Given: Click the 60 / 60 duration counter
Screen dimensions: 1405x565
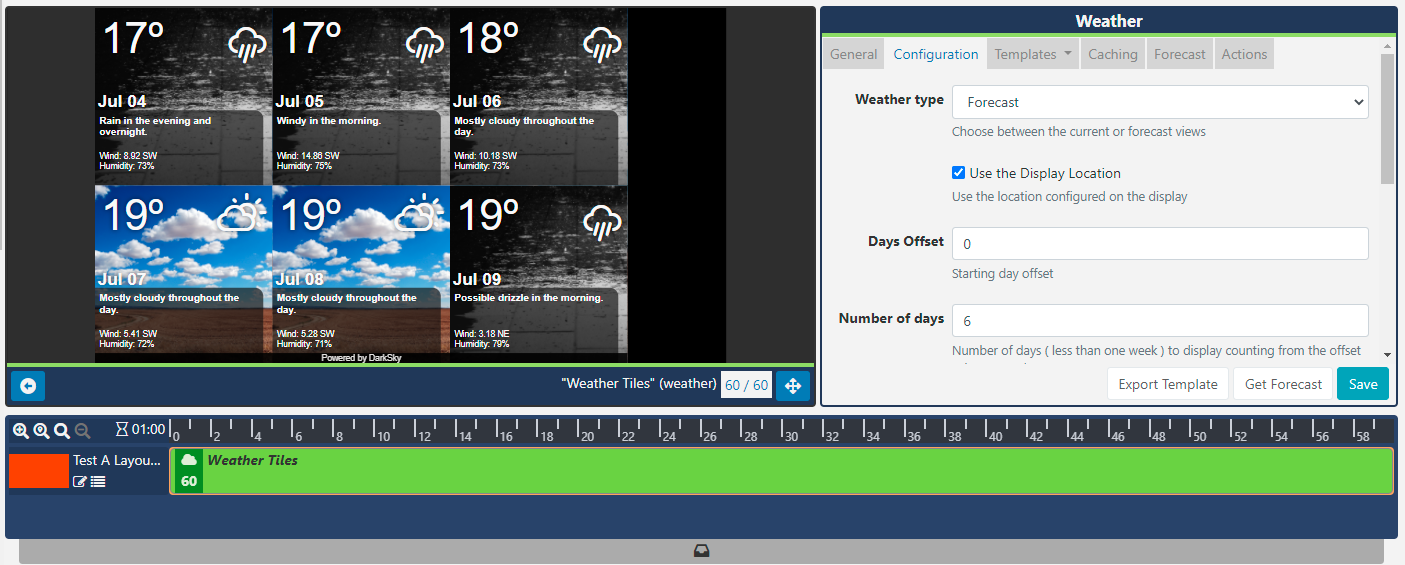Looking at the screenshot, I should [747, 385].
